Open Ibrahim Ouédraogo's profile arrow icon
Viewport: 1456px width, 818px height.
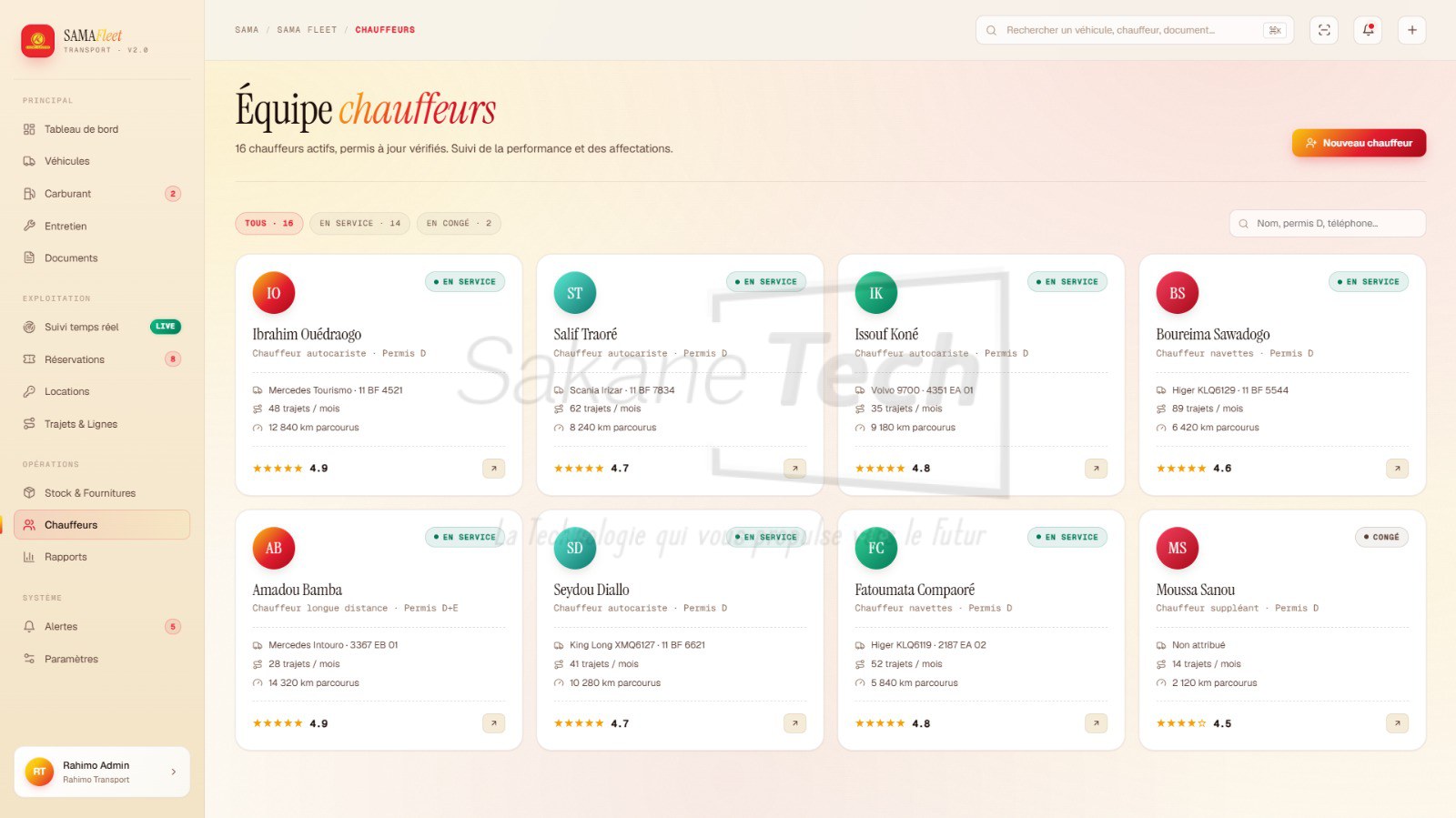pos(493,469)
